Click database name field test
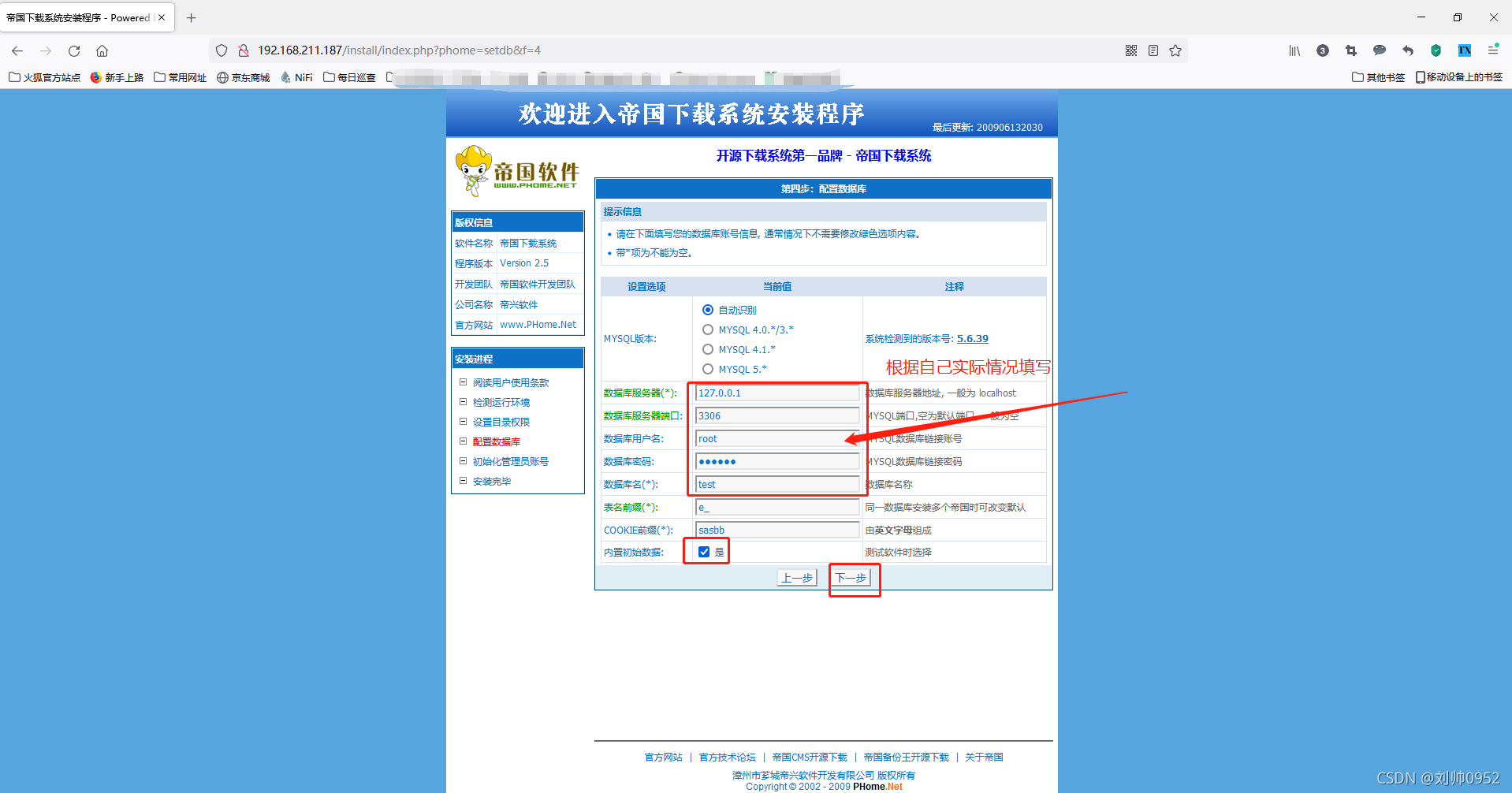 point(777,484)
